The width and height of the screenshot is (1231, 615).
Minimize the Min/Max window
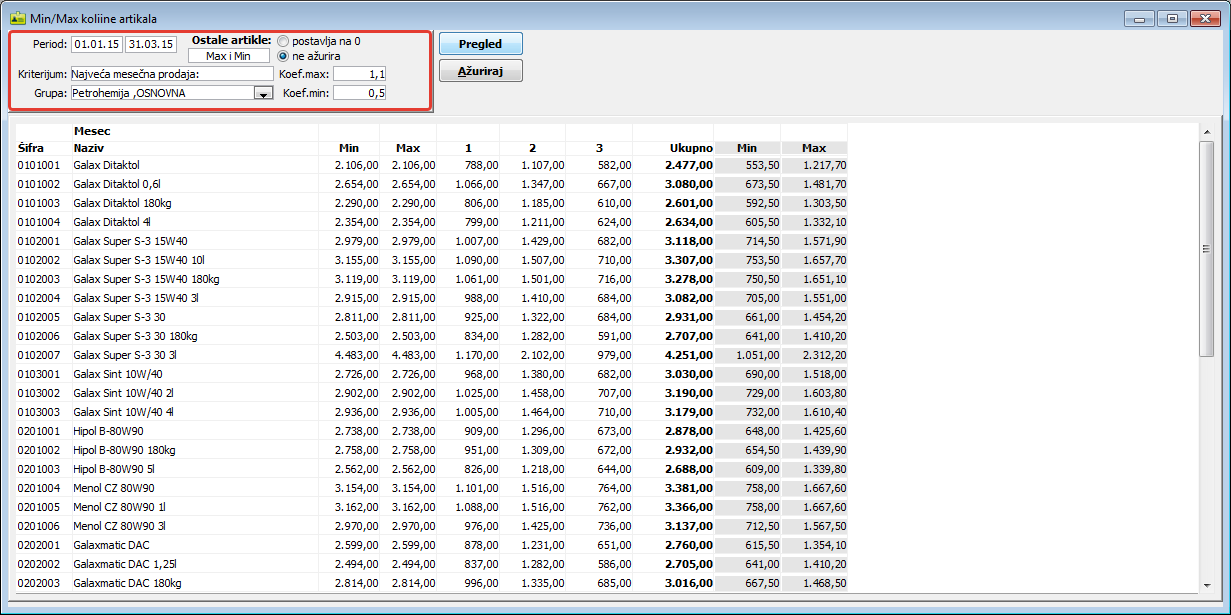[x=1139, y=18]
